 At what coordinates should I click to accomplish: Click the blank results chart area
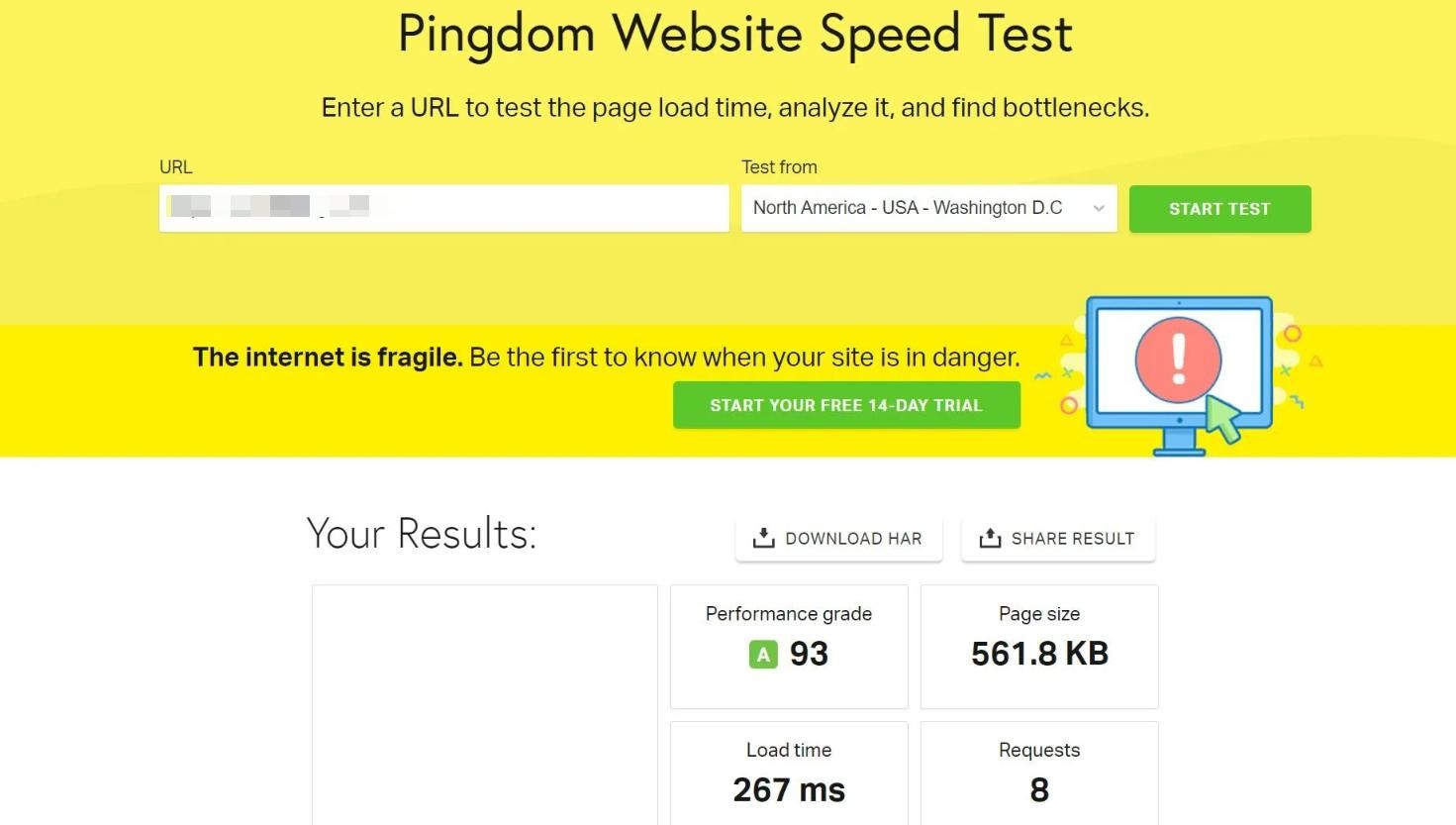tap(484, 703)
